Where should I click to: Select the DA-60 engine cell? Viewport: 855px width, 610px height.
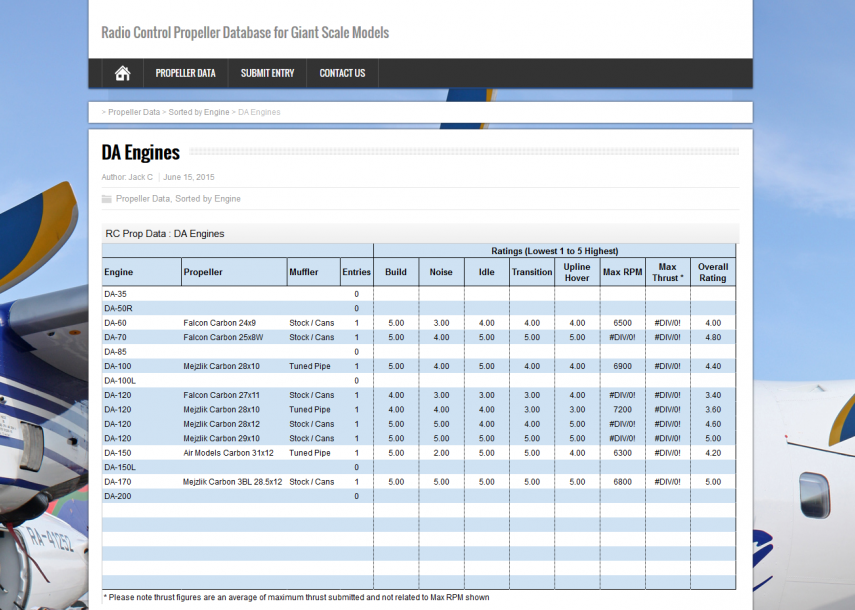(x=116, y=323)
